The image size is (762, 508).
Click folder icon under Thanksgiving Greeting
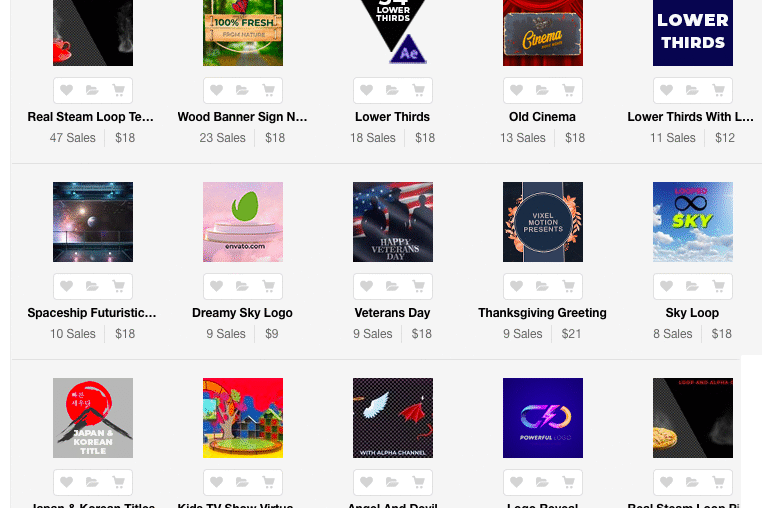click(x=542, y=286)
